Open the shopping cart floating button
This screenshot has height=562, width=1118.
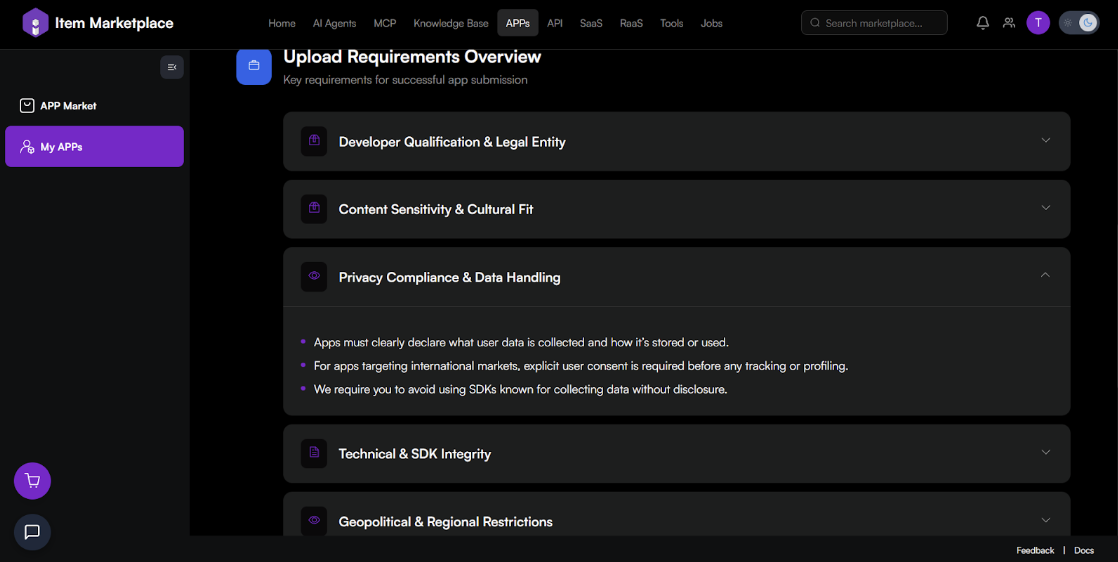pos(32,481)
